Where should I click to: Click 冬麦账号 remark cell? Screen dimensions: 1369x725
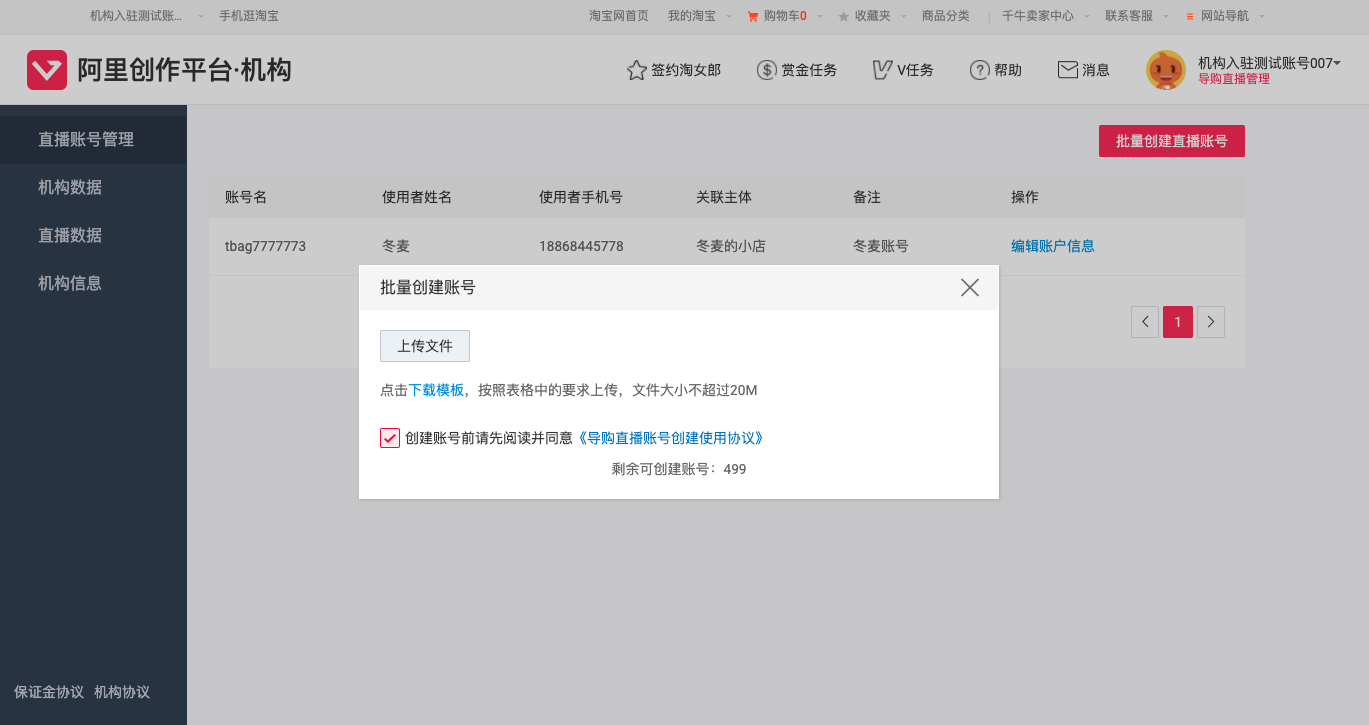[881, 246]
